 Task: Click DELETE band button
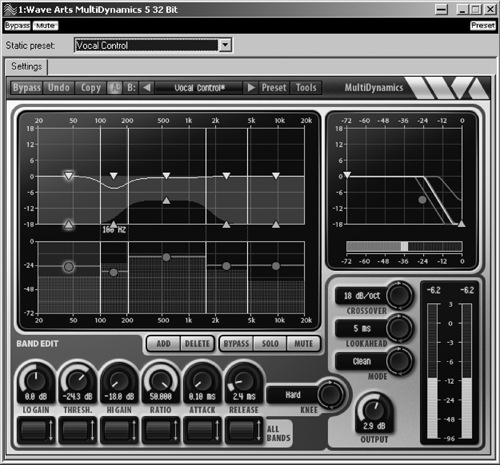click(x=197, y=344)
